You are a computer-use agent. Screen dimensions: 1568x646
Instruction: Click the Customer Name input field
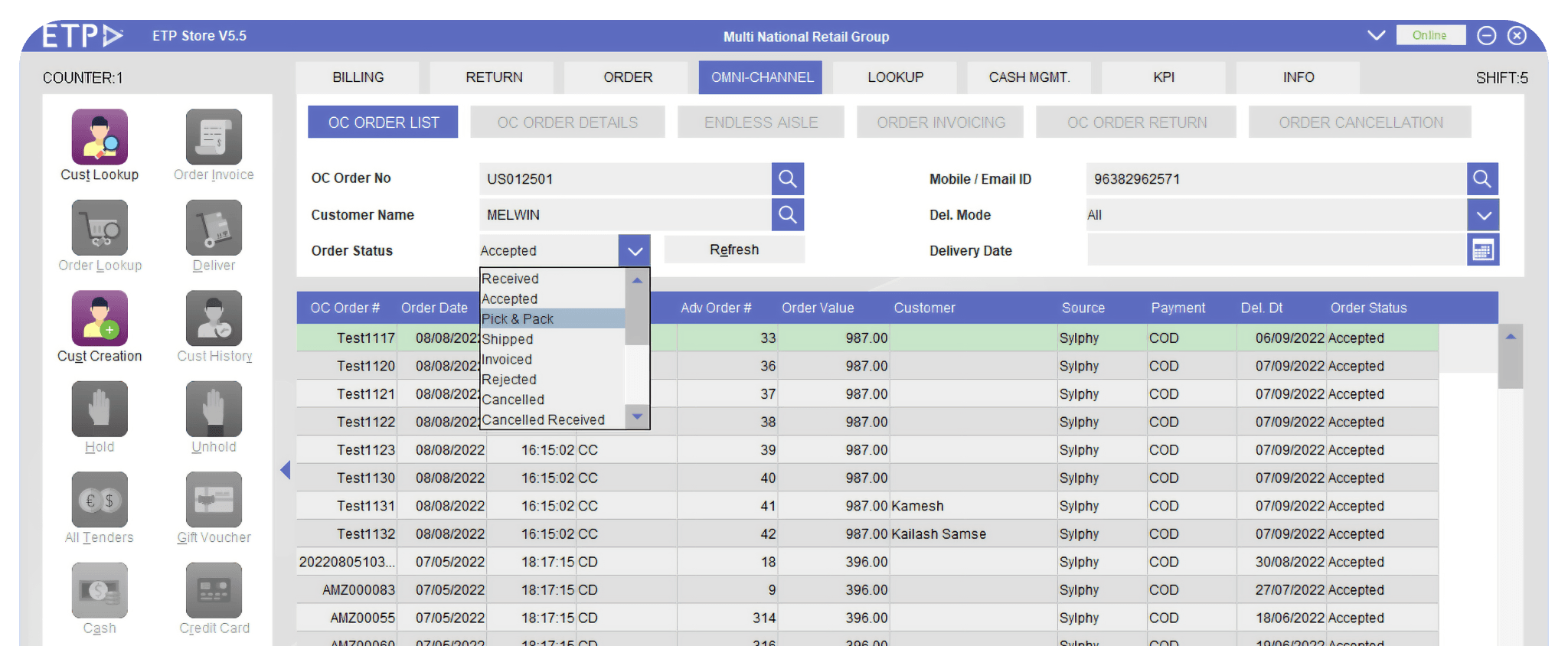click(x=625, y=215)
